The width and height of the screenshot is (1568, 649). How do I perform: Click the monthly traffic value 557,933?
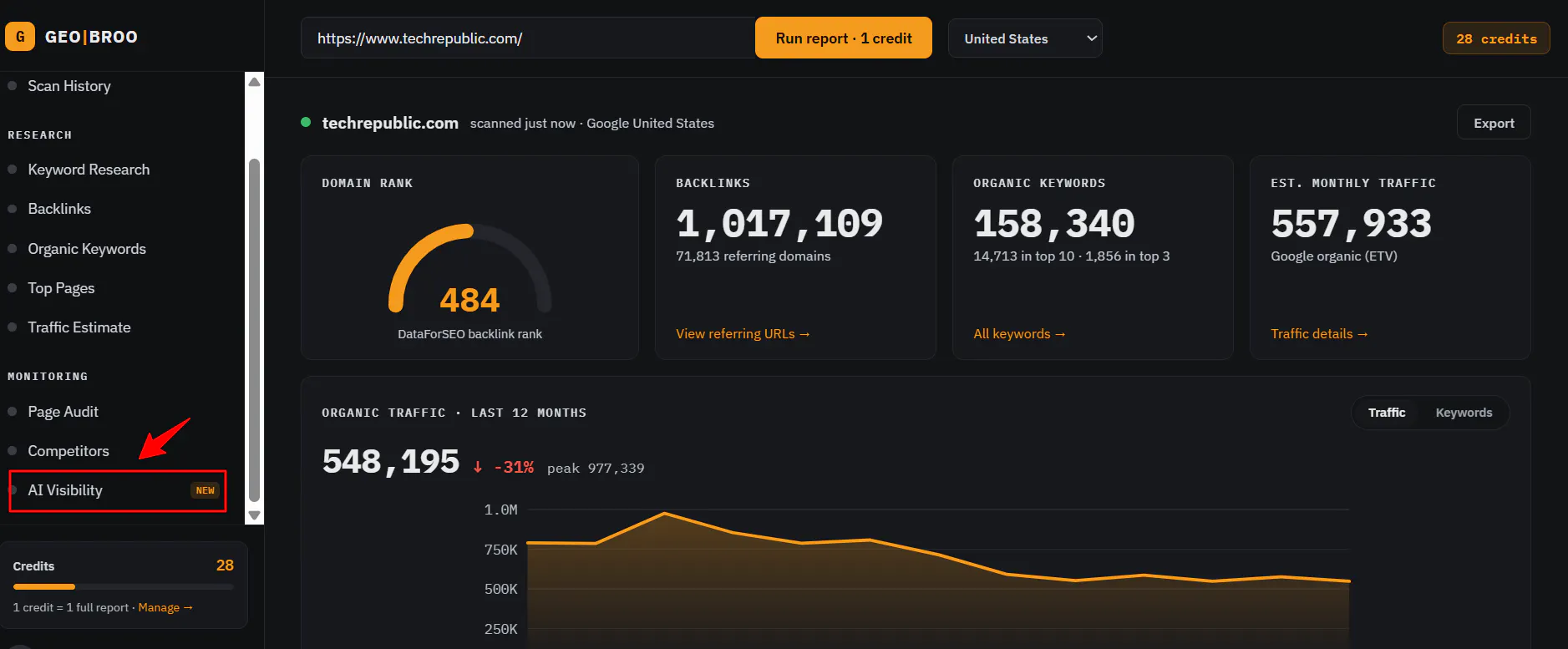point(1351,223)
